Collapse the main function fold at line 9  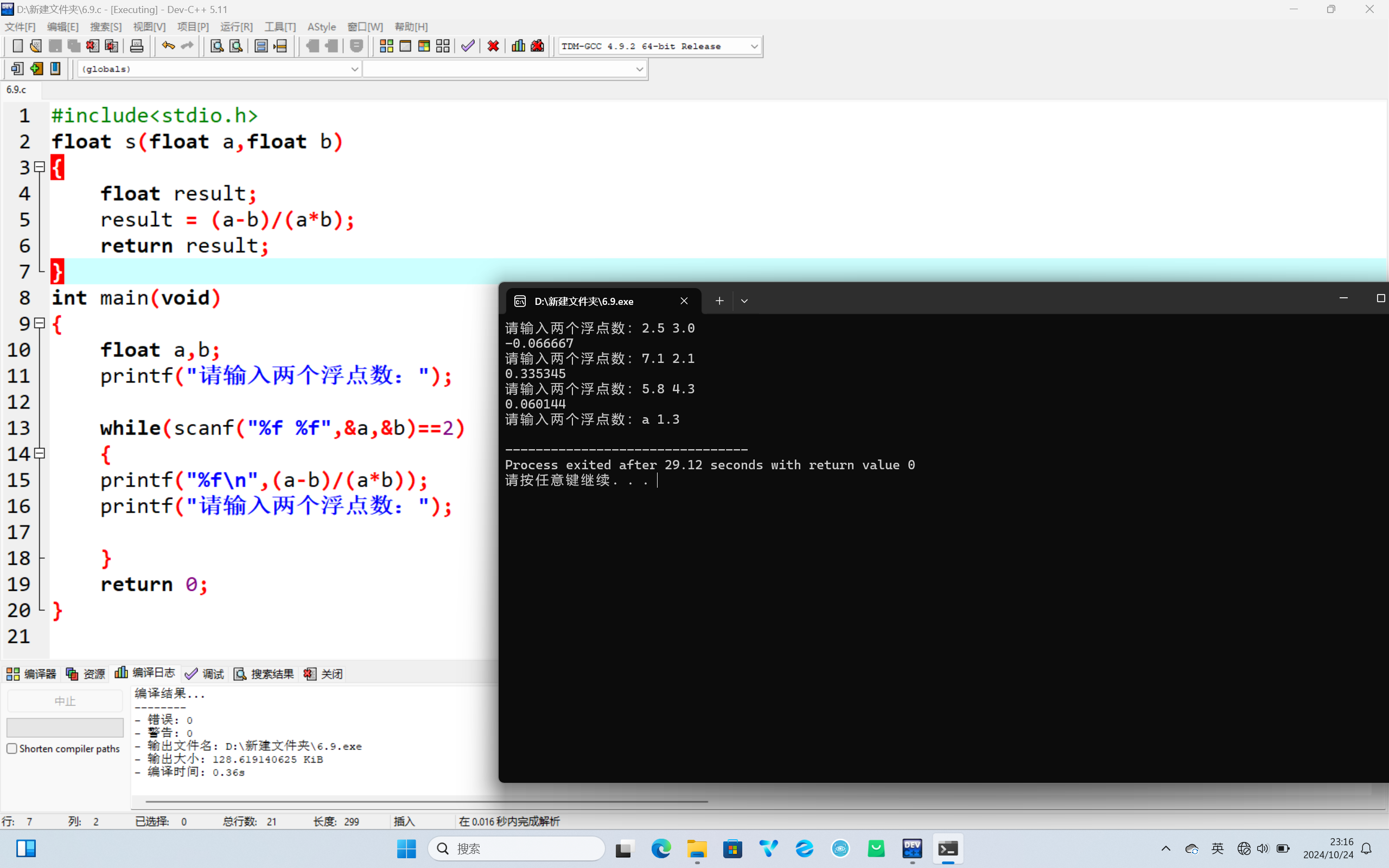[40, 323]
